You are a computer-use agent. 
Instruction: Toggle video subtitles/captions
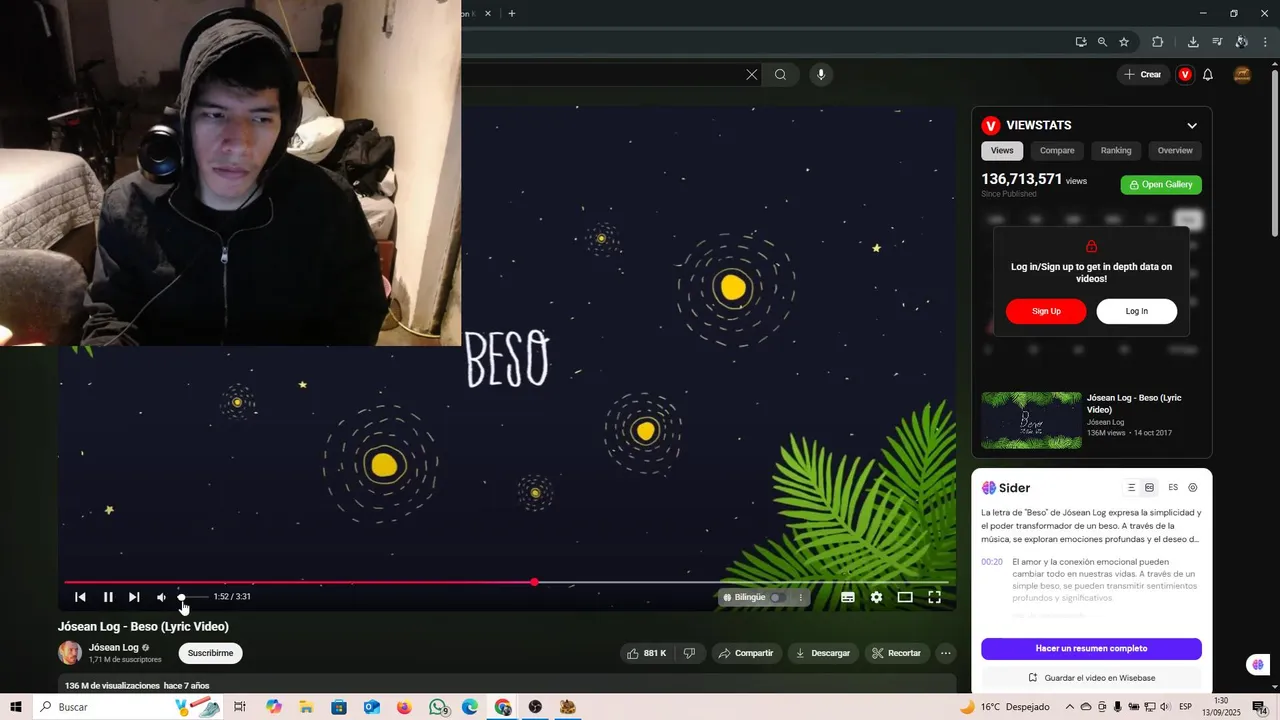coord(848,597)
